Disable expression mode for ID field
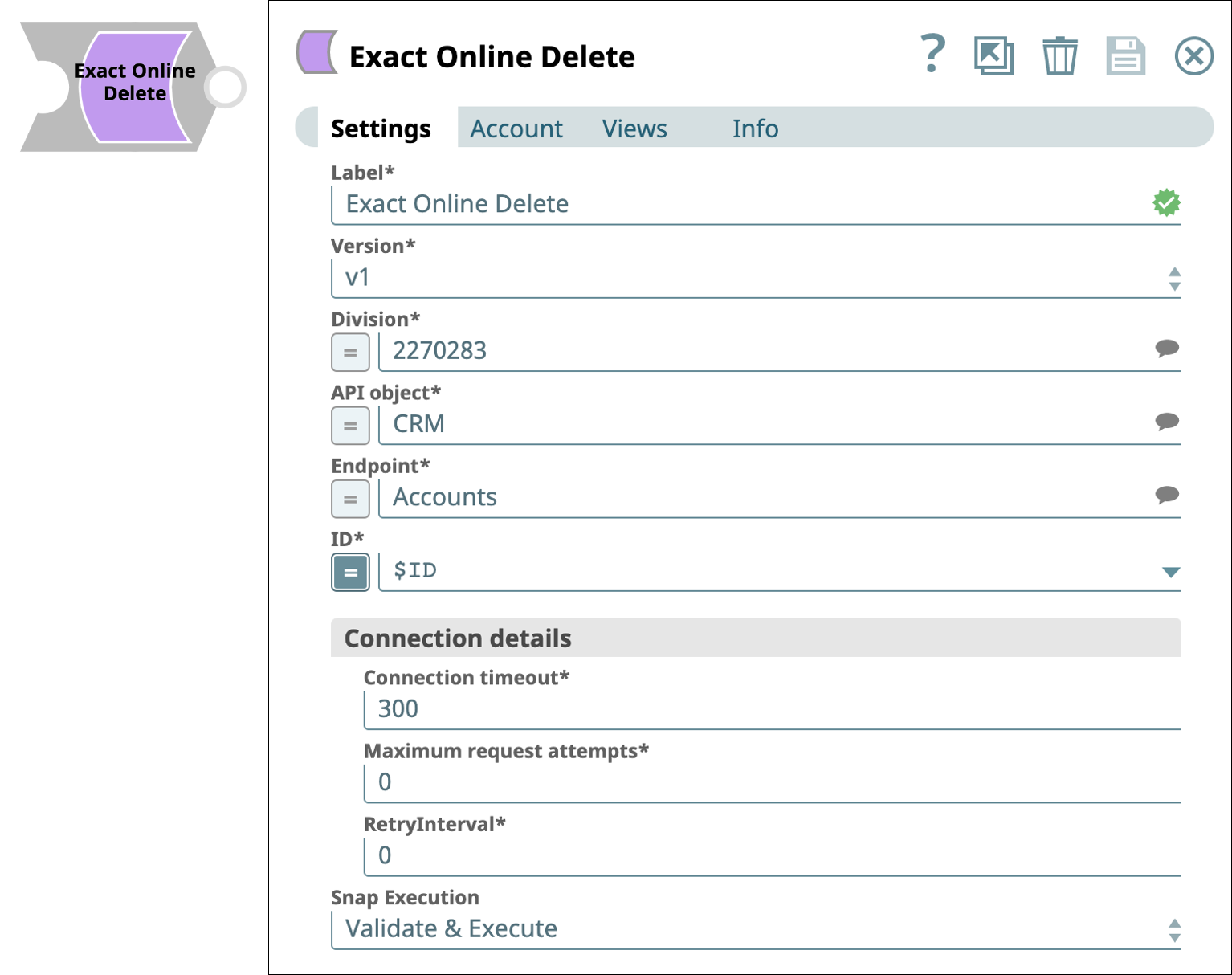 [350, 572]
